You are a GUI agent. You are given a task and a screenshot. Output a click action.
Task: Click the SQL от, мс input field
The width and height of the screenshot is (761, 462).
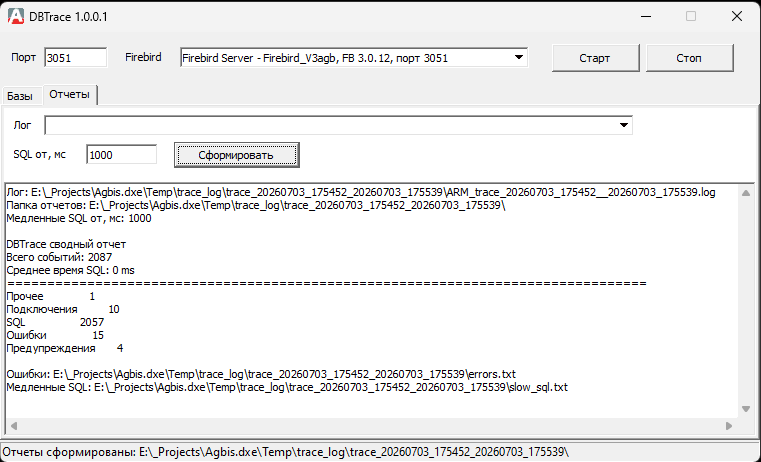coord(121,155)
